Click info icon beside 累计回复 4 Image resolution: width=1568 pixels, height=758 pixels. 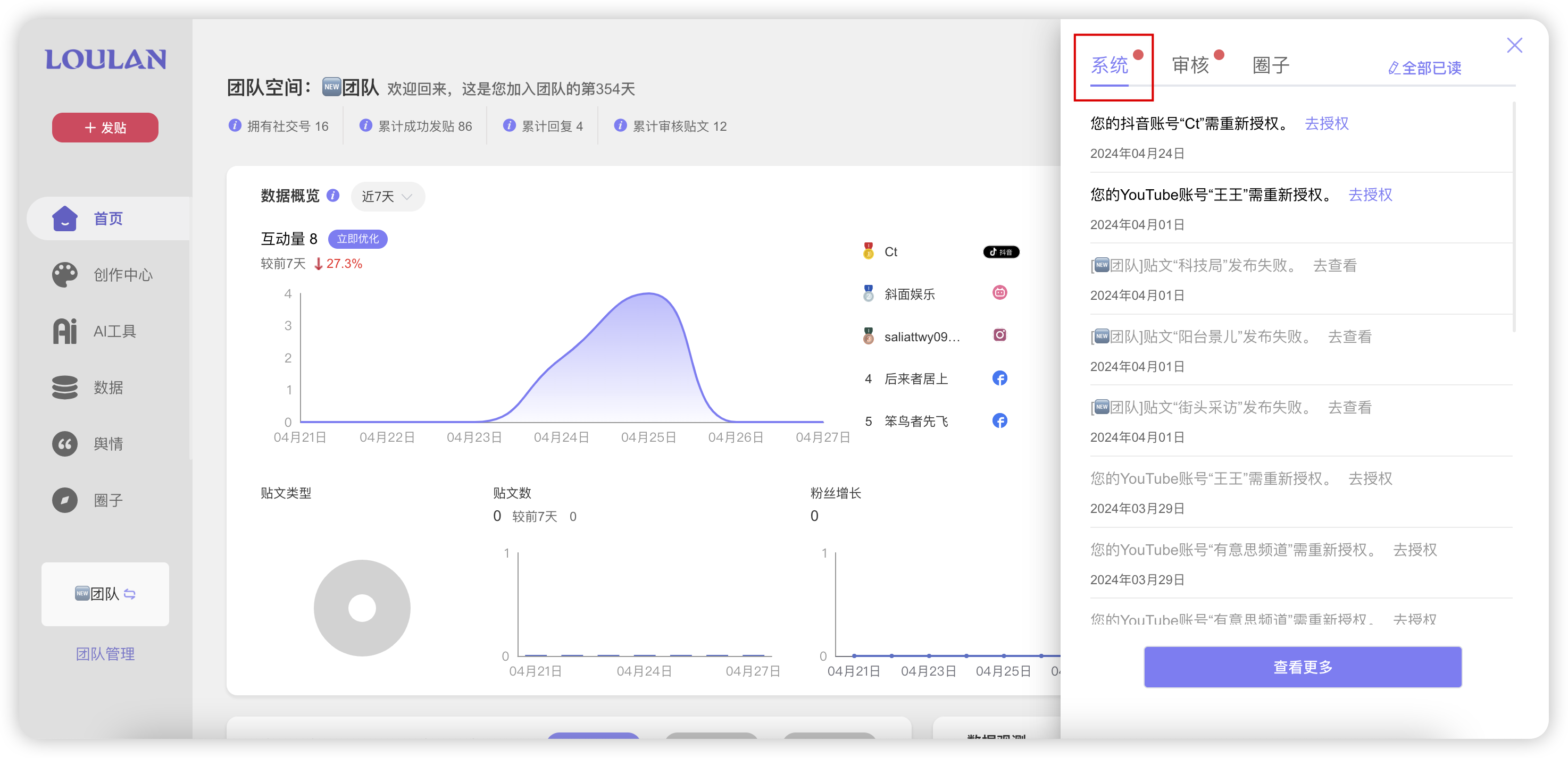click(x=510, y=125)
